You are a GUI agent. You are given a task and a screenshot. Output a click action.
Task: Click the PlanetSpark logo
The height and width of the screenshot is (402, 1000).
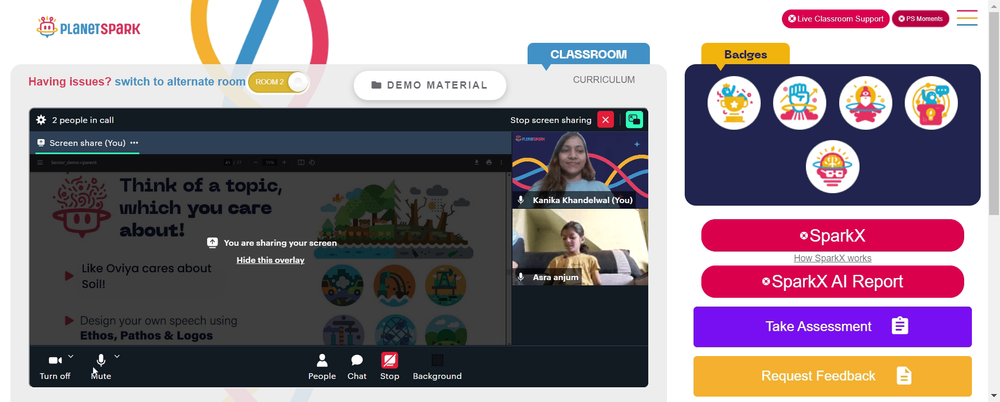tap(89, 27)
